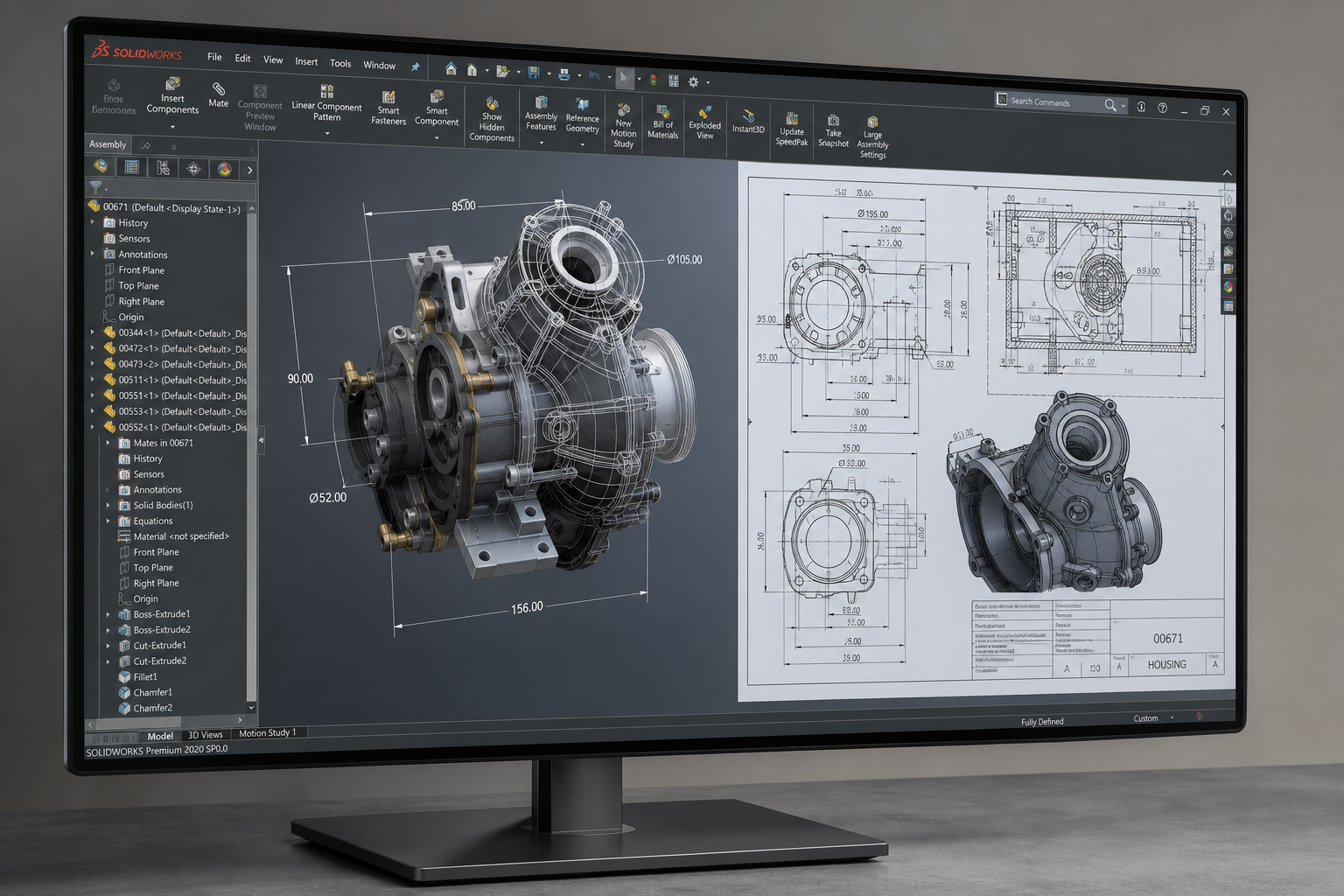The width and height of the screenshot is (1344, 896).
Task: Click the Search Commands magnifier icon
Action: point(1110,105)
